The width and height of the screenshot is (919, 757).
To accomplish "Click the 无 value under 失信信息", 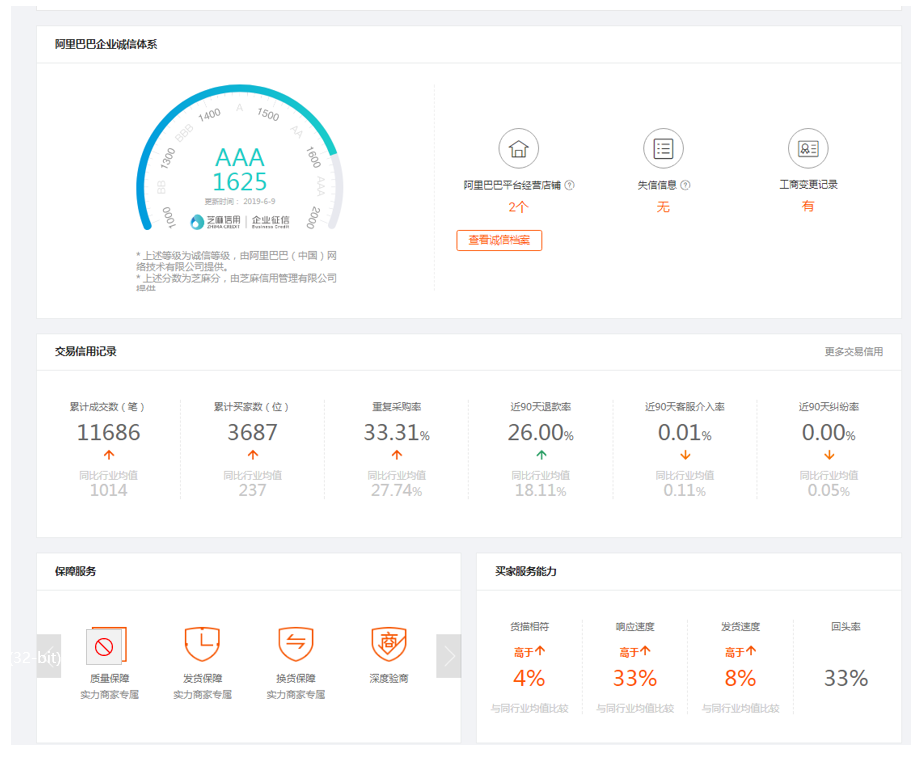I will [663, 207].
